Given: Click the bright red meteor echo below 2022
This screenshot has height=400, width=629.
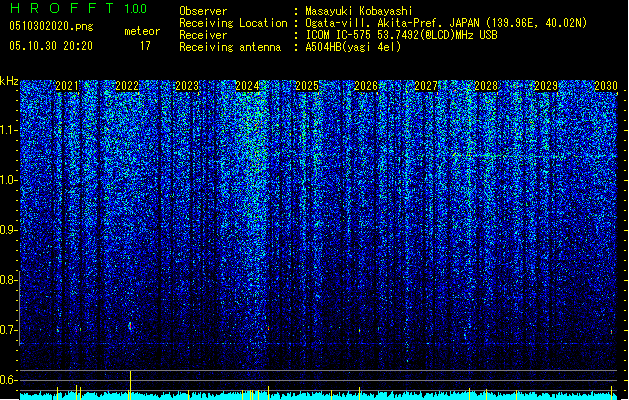Looking at the screenshot, I should tap(130, 326).
